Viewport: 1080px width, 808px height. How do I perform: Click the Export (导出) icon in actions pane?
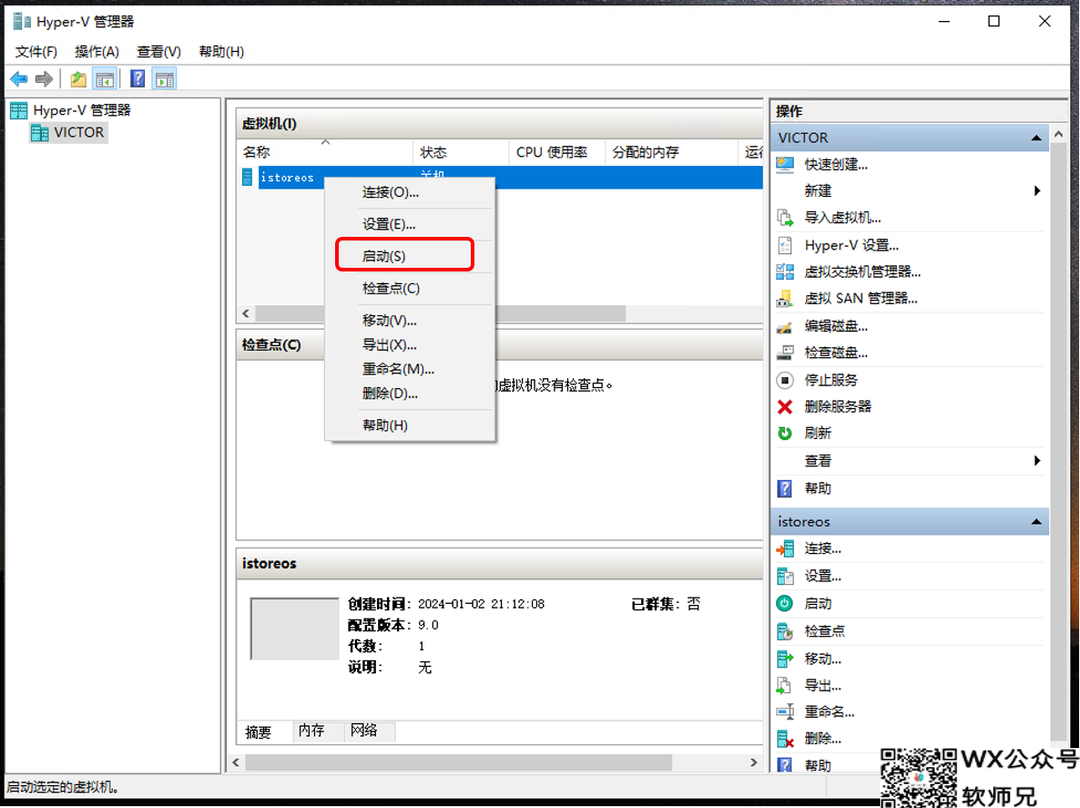coord(785,685)
